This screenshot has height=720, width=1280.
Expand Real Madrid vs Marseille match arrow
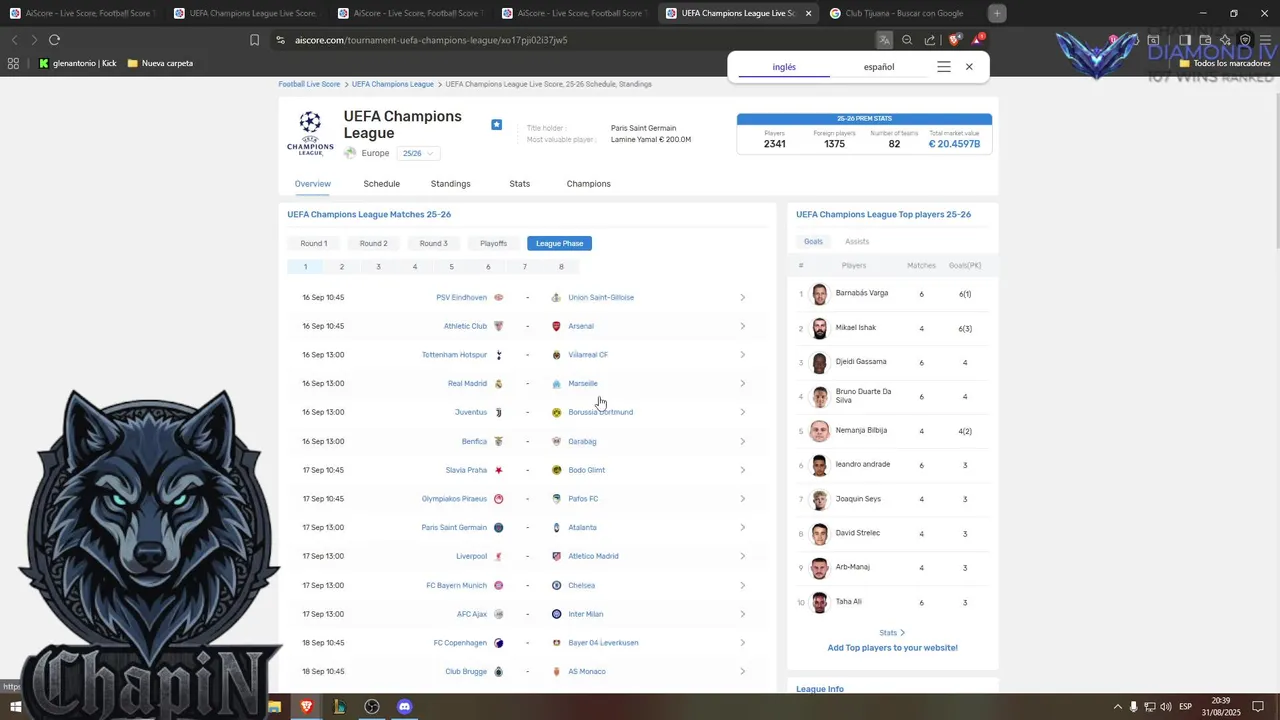tap(742, 384)
